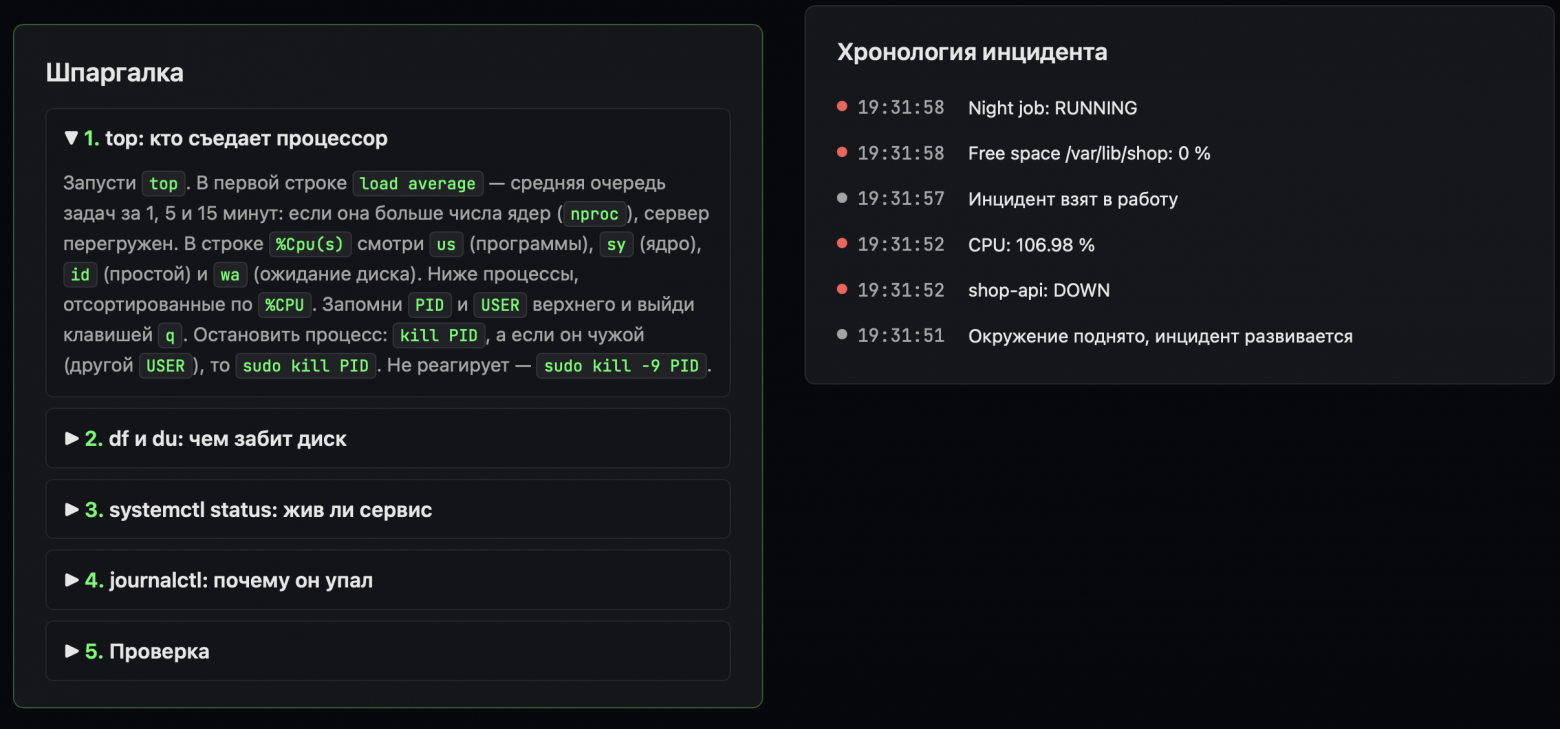Expand "df и du: чем забит диск"
The height and width of the screenshot is (729, 1560).
click(x=387, y=438)
